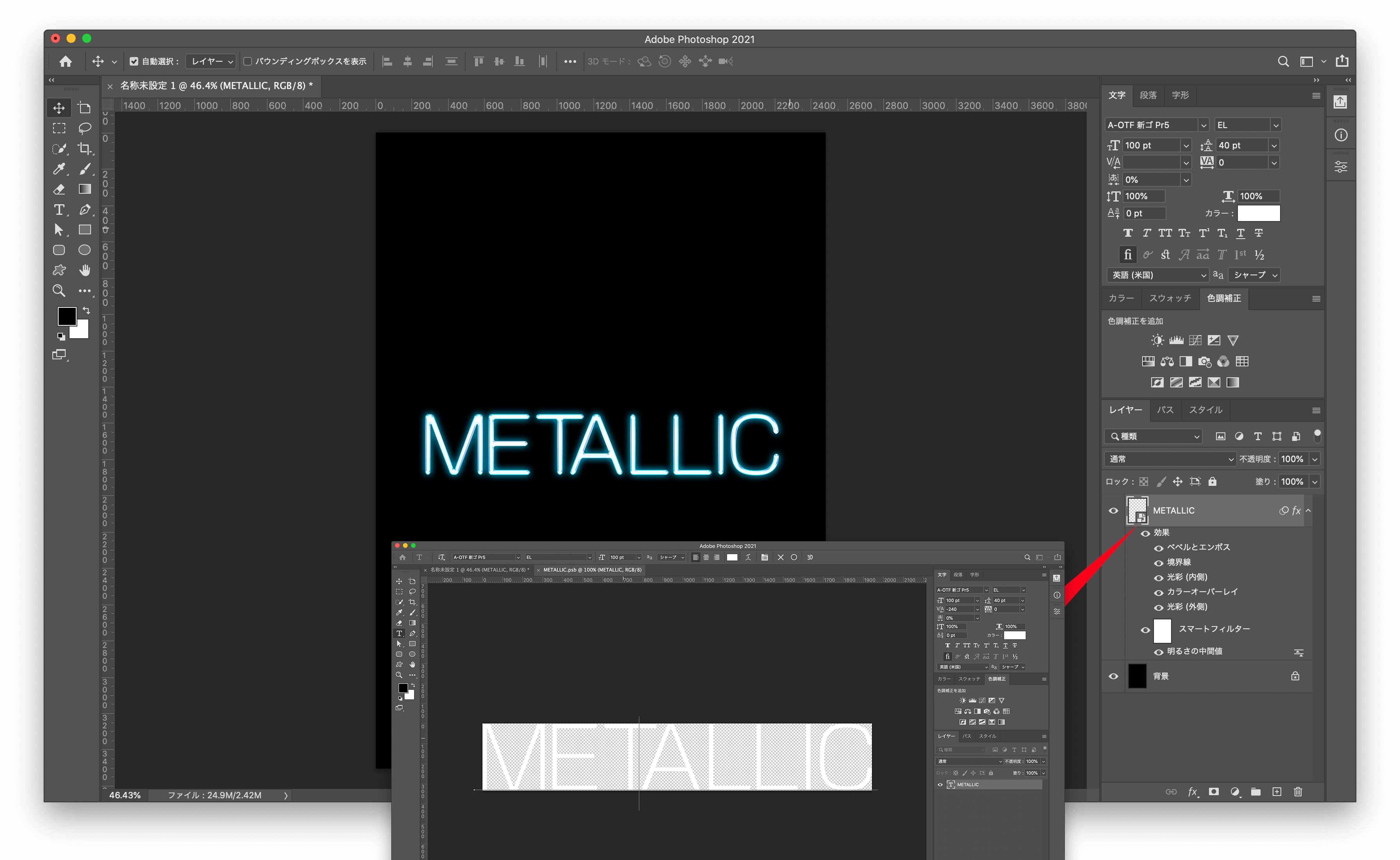1400x860 pixels.
Task: Hide the METALLIC layer via eye icon
Action: click(x=1114, y=511)
